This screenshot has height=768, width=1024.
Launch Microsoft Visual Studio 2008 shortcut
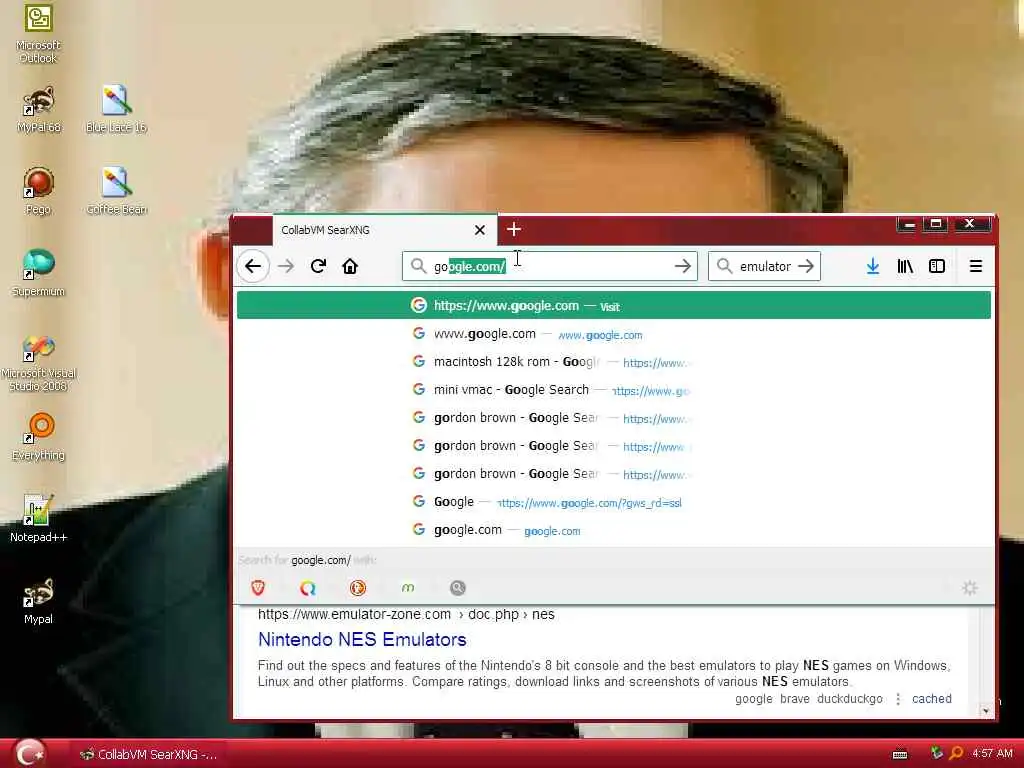click(x=38, y=362)
